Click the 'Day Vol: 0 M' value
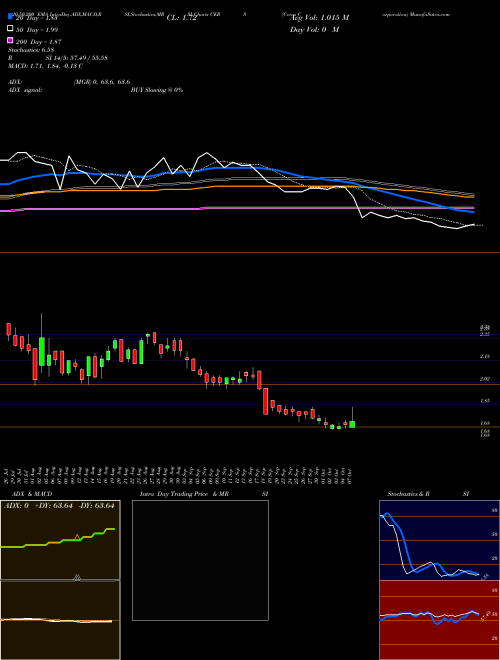The image size is (500, 660). click(314, 29)
